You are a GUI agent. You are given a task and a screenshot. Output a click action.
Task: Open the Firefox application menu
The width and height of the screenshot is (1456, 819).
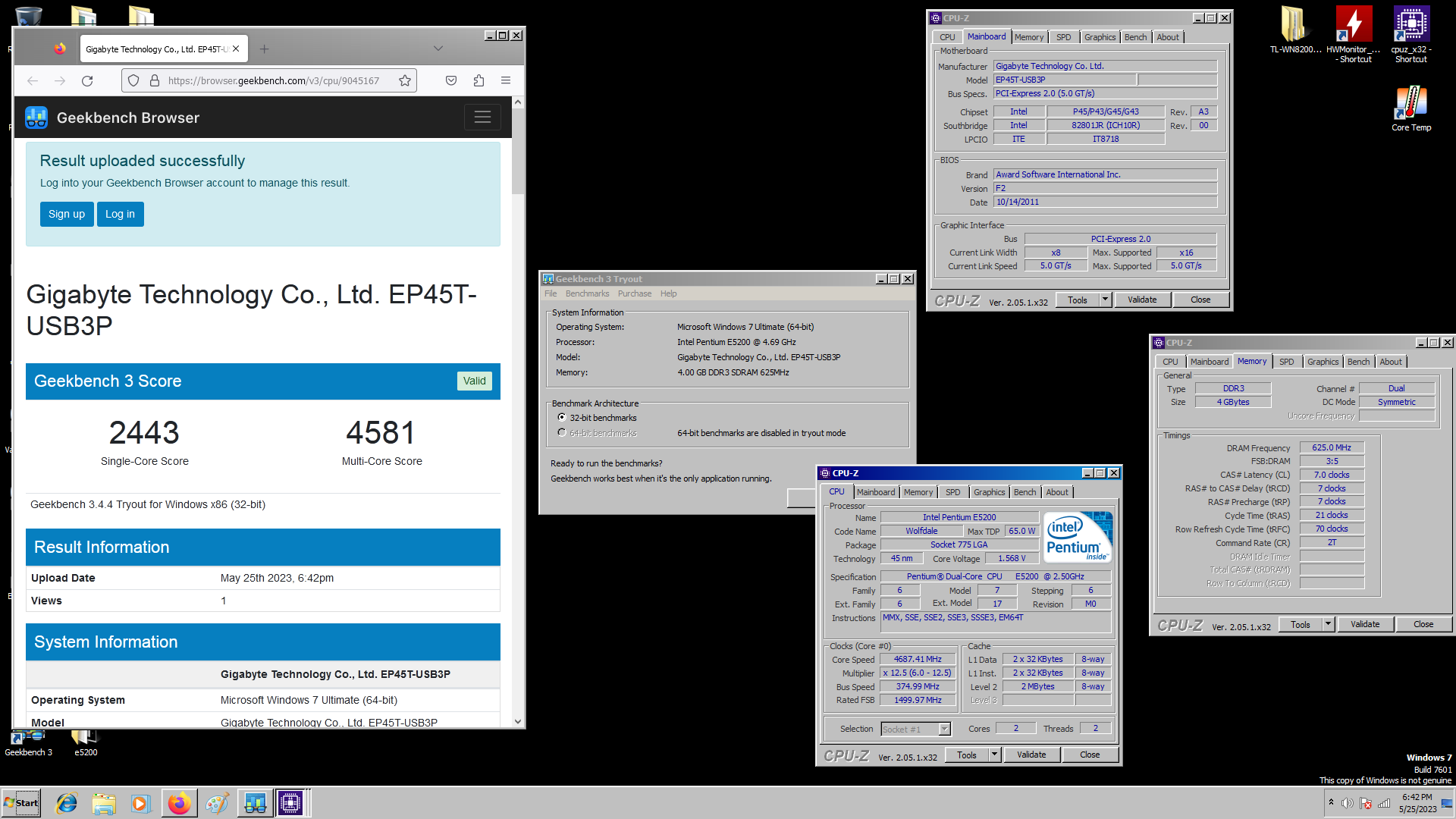coord(506,80)
